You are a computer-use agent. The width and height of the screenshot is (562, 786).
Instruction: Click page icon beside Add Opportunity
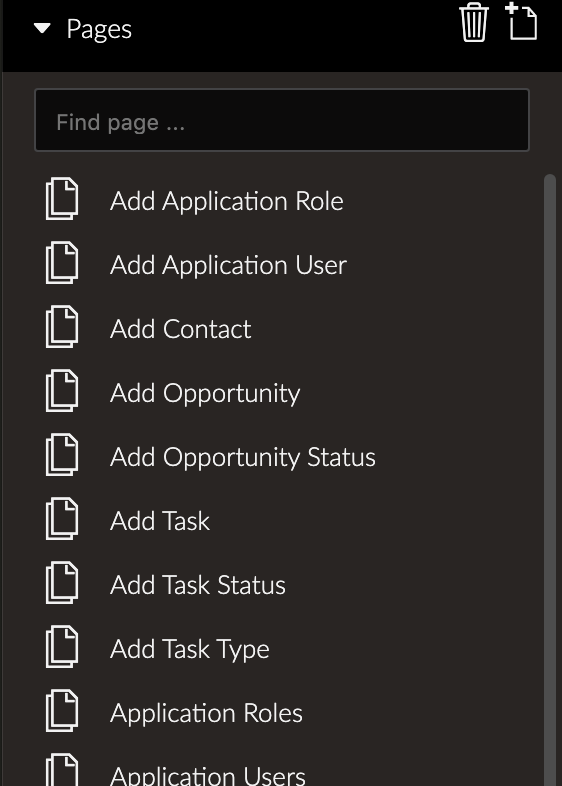click(62, 390)
